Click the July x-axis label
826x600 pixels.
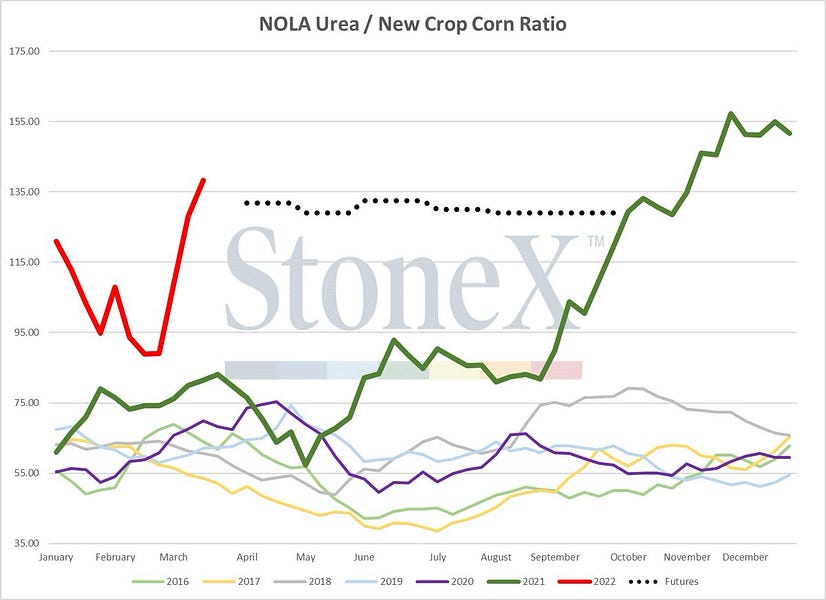436,556
